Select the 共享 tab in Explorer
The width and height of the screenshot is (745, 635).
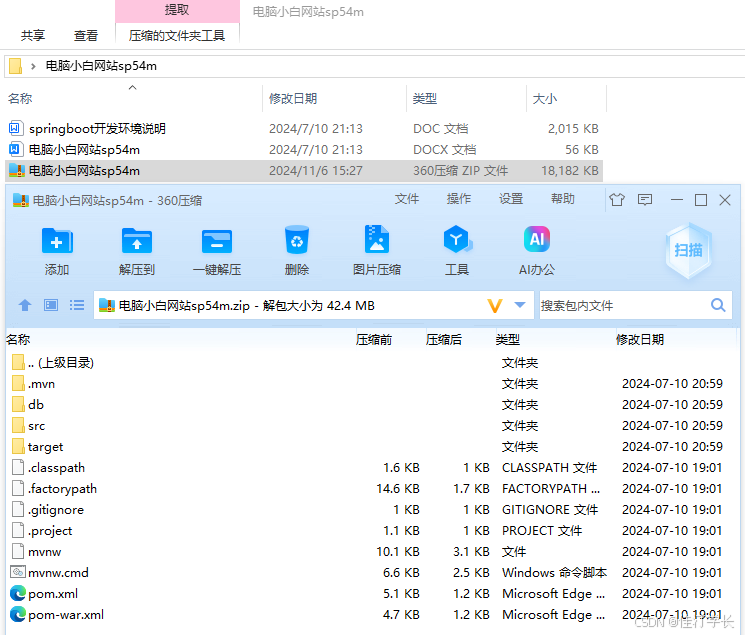(33, 36)
